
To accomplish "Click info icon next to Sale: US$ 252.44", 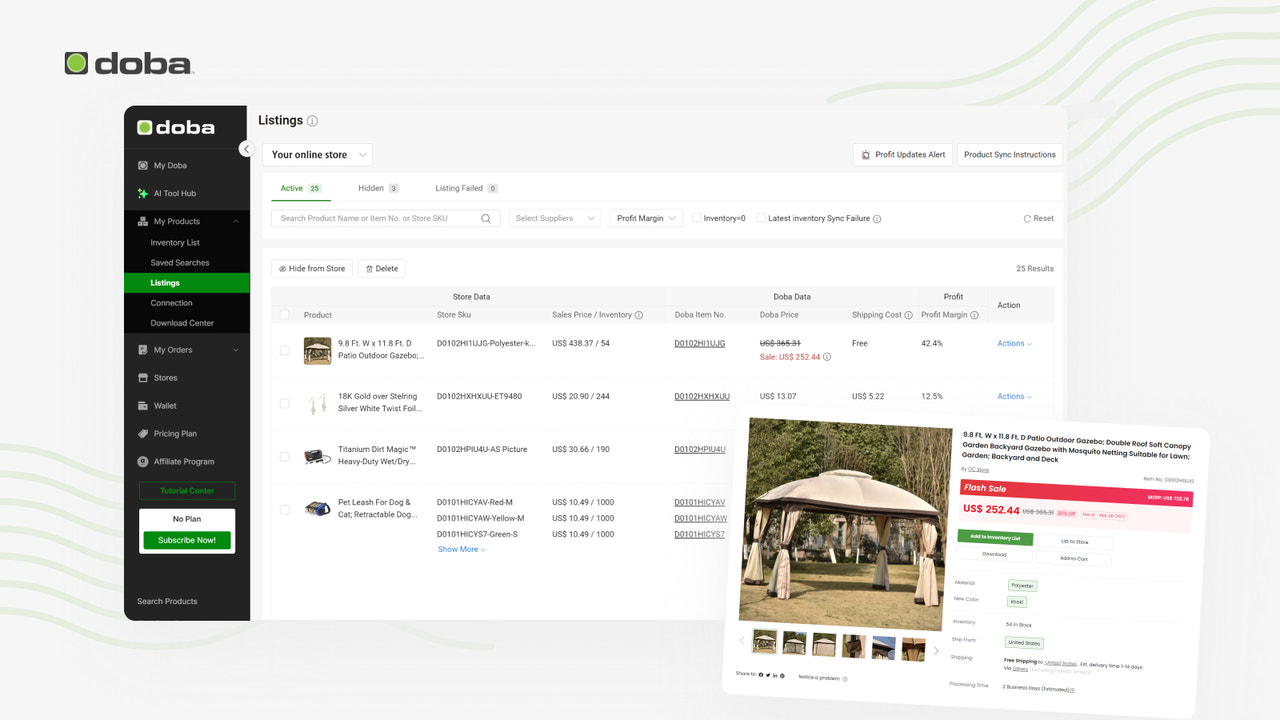I will click(x=827, y=357).
